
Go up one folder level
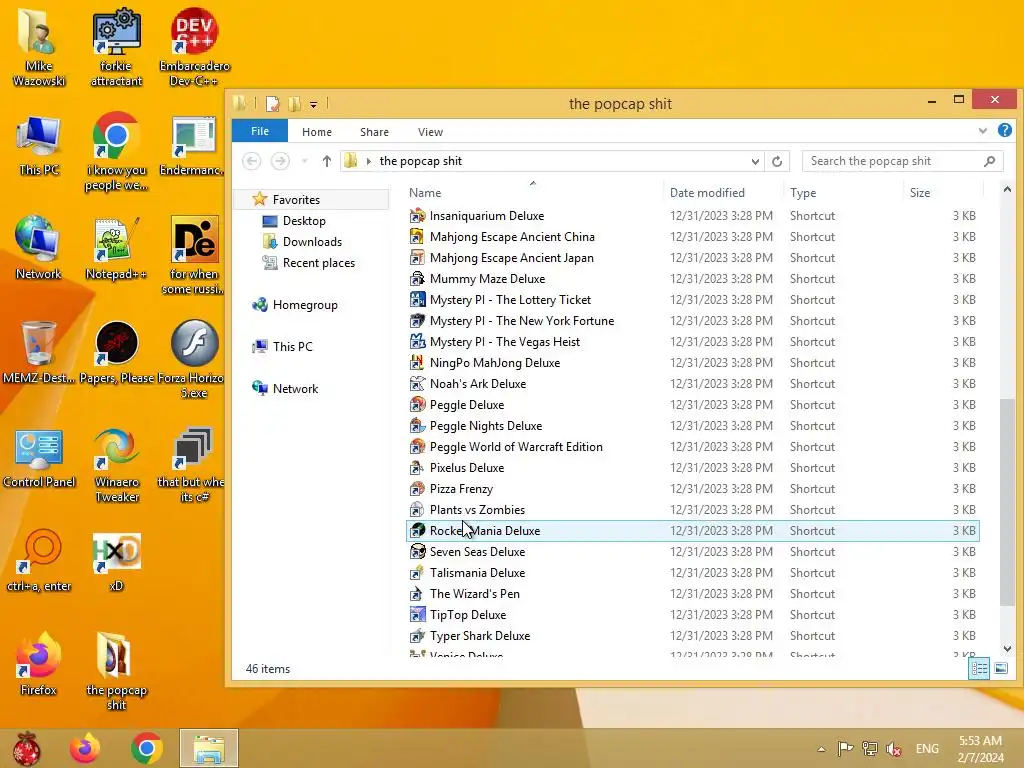pyautogui.click(x=327, y=161)
